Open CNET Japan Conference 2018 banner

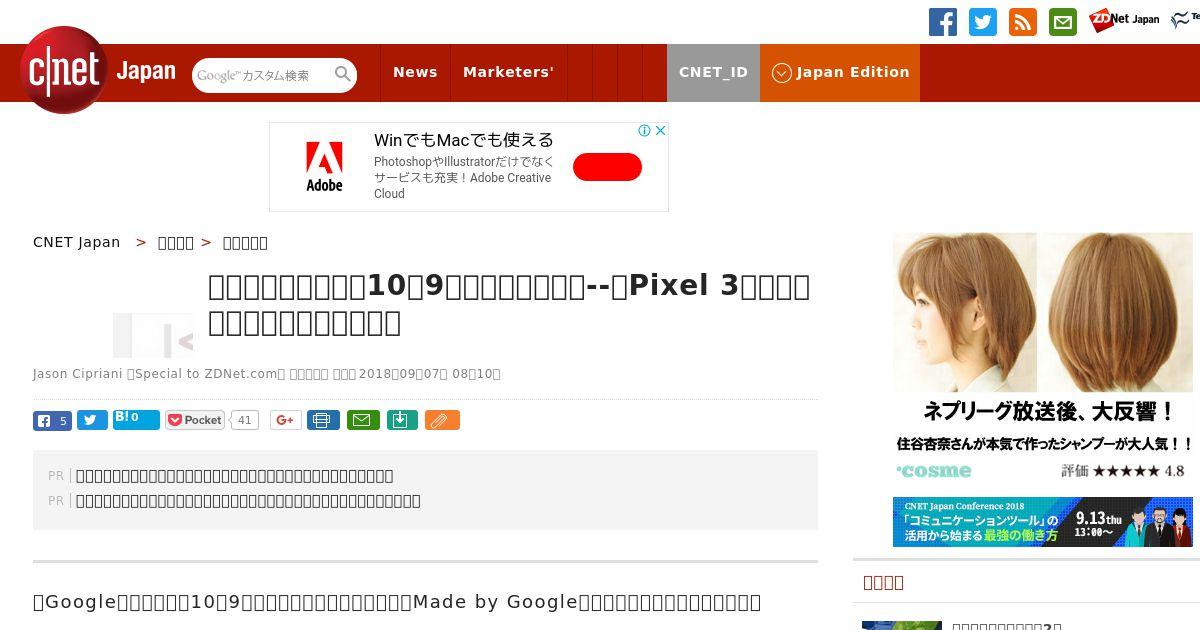point(1043,522)
